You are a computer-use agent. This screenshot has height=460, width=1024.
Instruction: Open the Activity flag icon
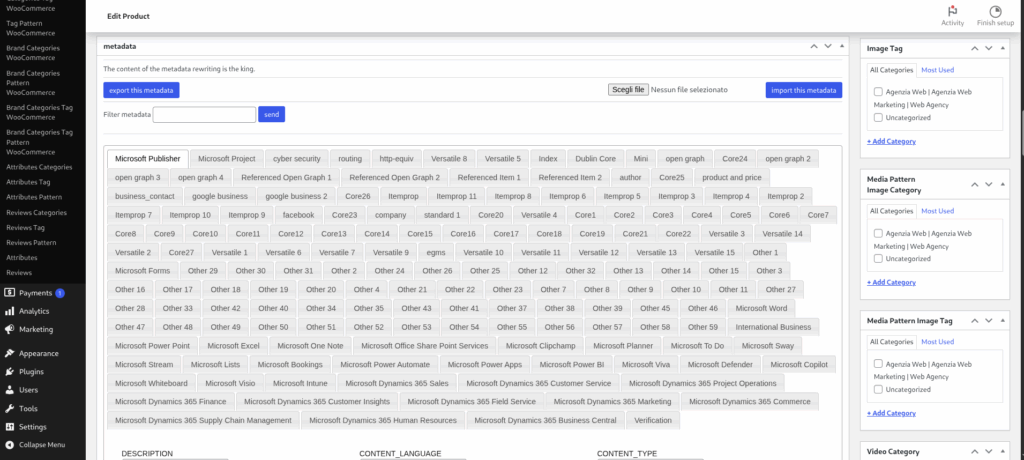(x=952, y=11)
